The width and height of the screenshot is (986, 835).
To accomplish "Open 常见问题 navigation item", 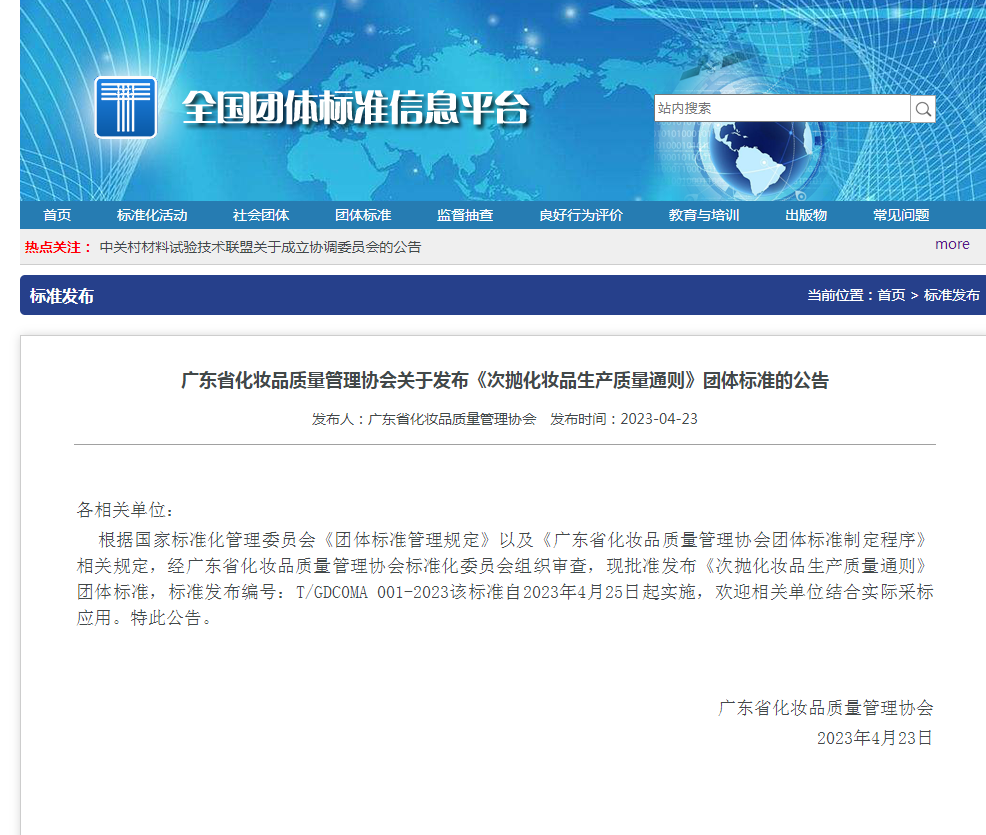I will [901, 215].
